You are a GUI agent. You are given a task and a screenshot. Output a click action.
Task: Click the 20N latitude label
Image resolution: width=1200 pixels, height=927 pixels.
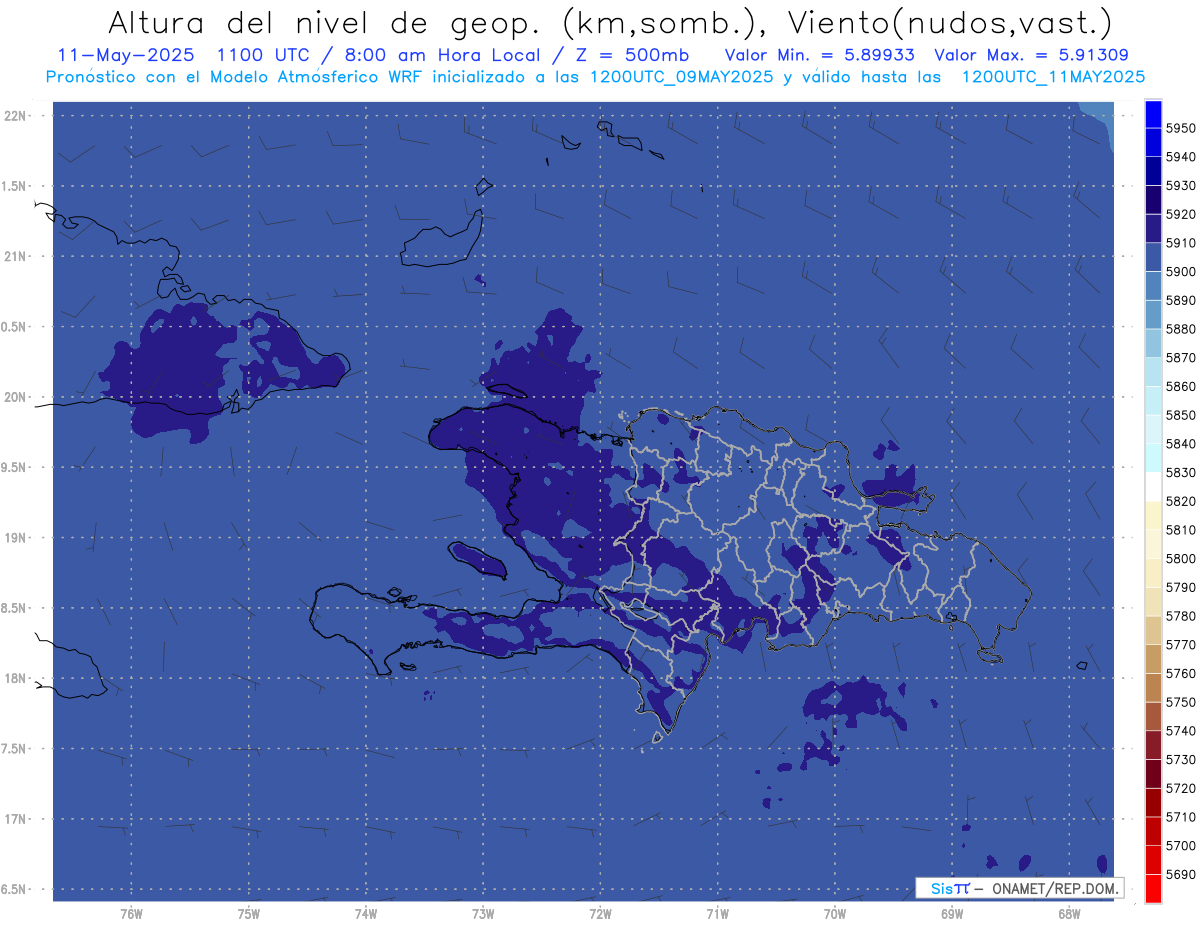pyautogui.click(x=17, y=397)
